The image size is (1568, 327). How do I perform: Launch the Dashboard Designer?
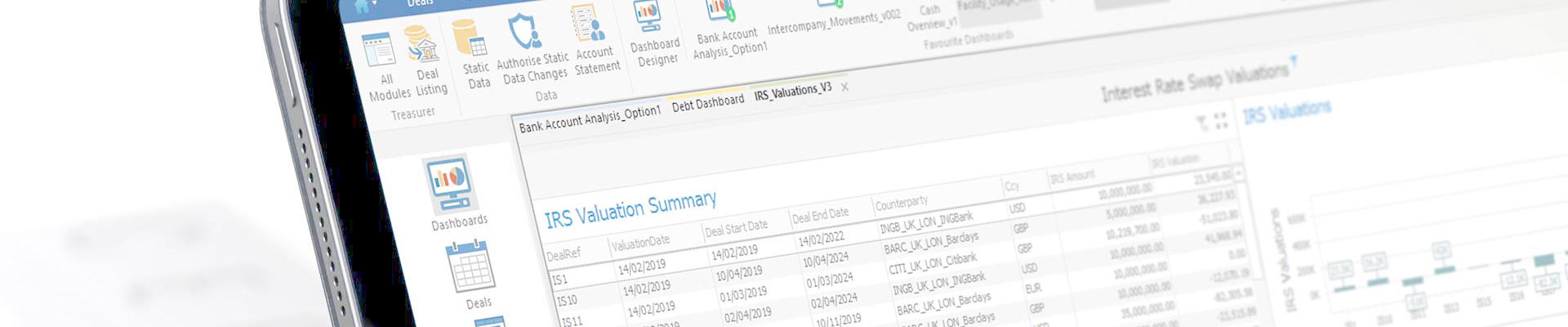coord(653,33)
